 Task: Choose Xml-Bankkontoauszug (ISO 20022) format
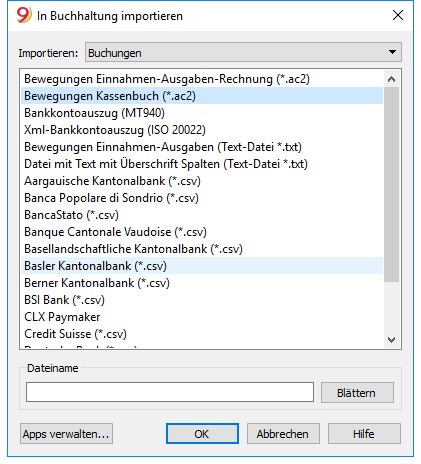(202, 130)
